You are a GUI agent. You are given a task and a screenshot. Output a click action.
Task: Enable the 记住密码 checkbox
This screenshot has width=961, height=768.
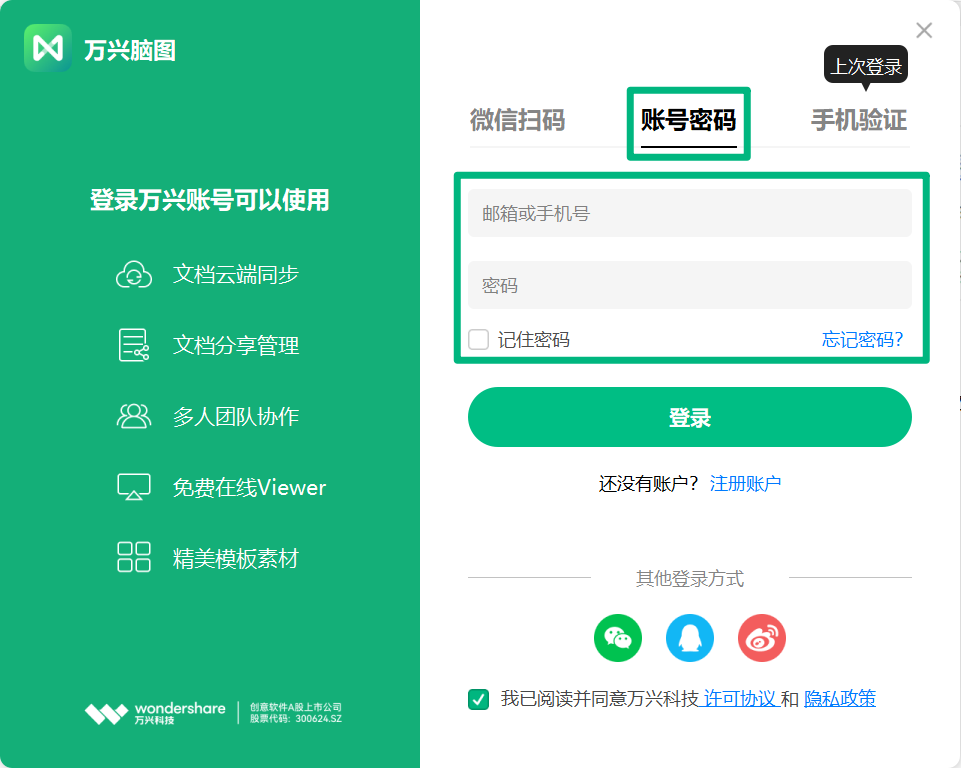tap(479, 340)
